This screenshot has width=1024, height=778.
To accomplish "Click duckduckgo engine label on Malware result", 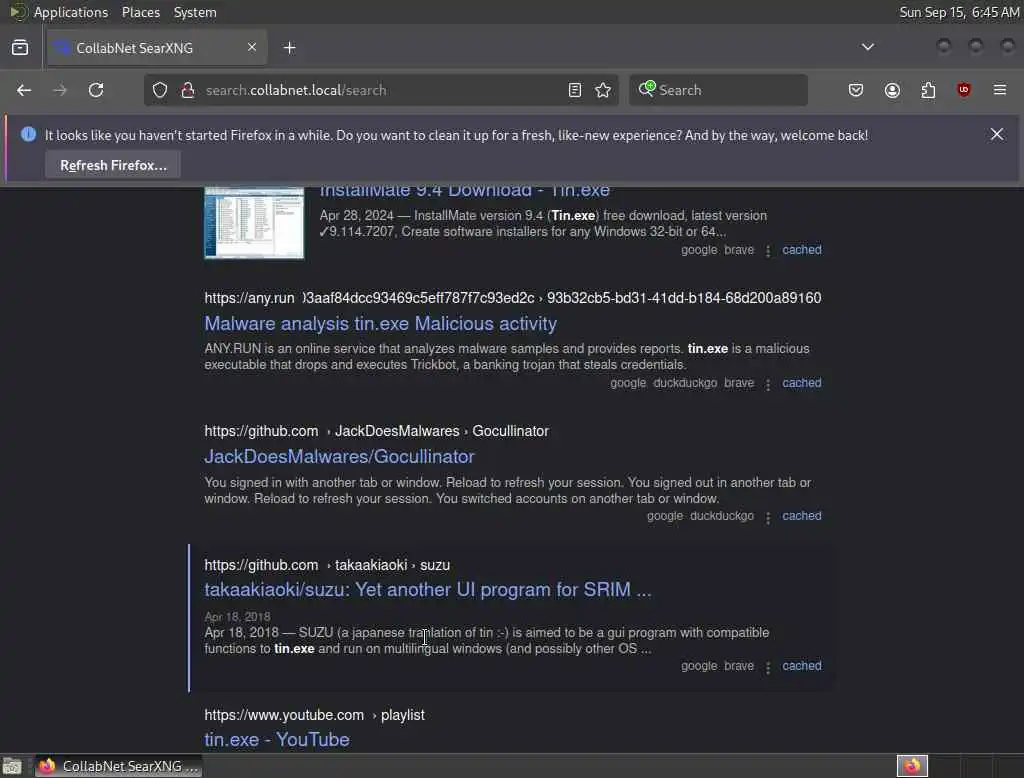I will click(685, 383).
